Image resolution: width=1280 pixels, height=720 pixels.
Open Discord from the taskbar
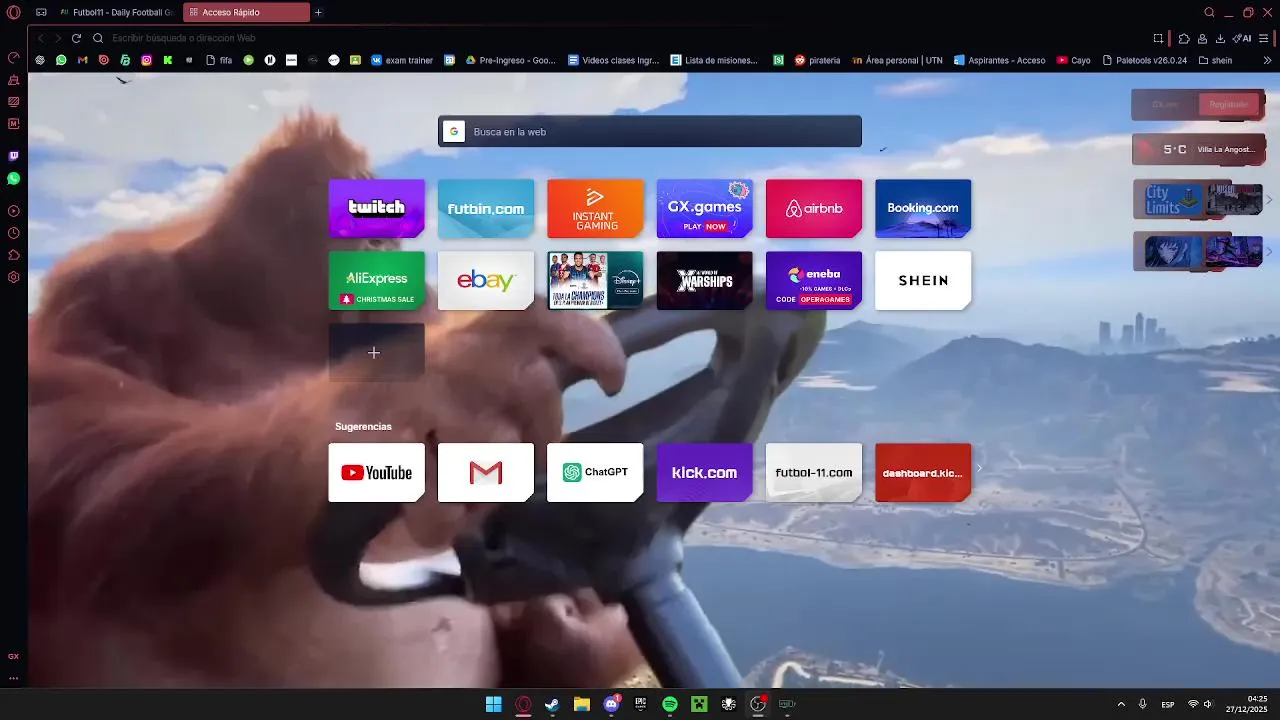pos(611,704)
